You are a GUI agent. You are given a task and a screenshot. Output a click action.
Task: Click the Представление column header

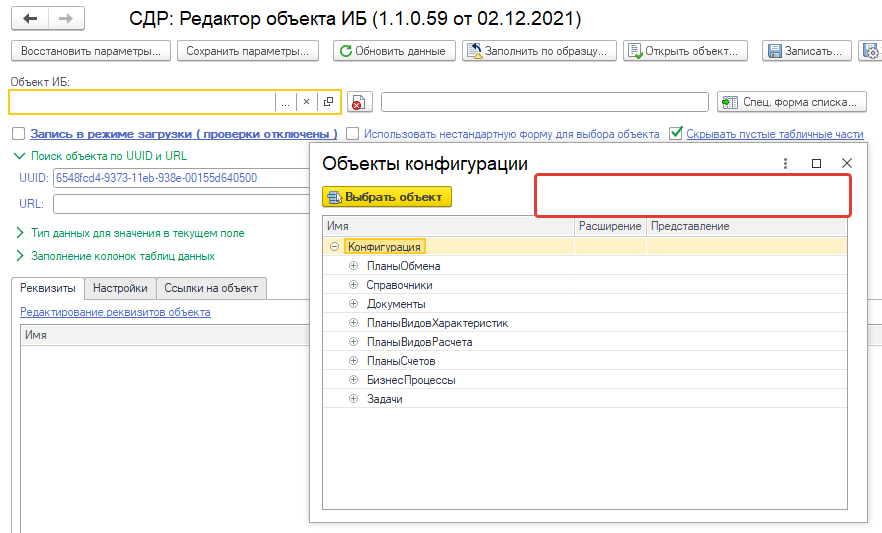[x=746, y=226]
